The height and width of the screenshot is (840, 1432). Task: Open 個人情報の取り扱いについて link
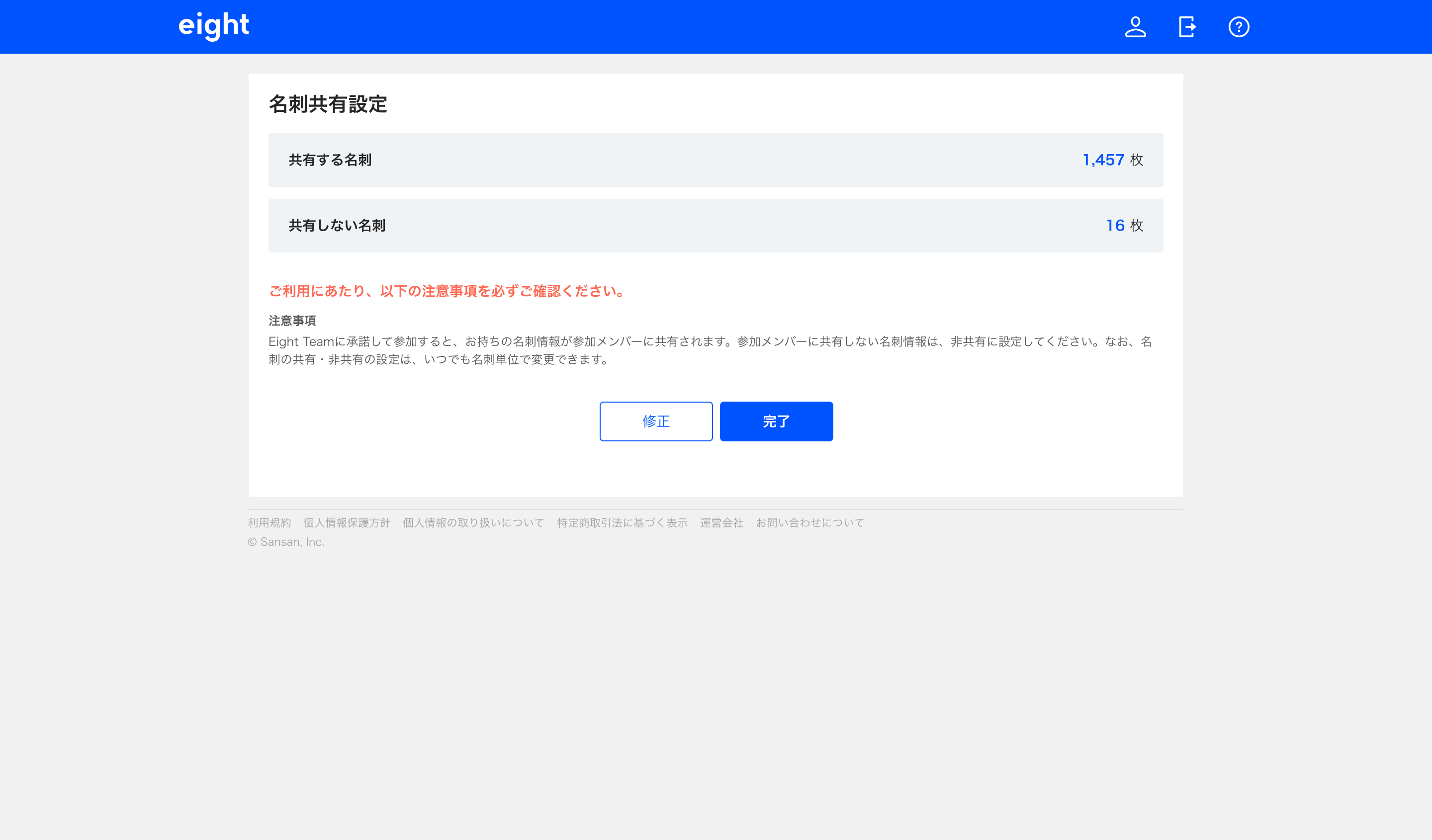[473, 522]
